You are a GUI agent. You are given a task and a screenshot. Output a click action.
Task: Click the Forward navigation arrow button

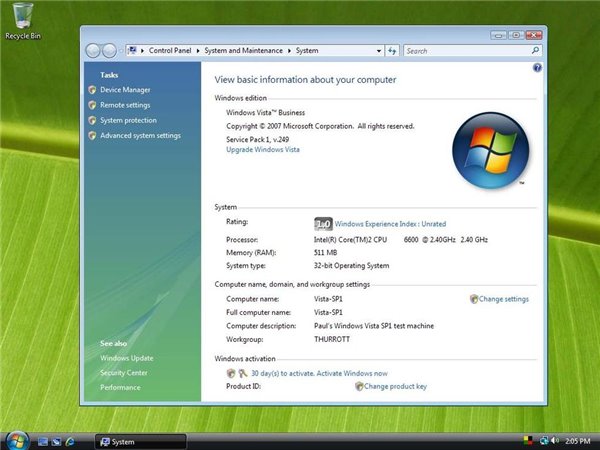109,51
